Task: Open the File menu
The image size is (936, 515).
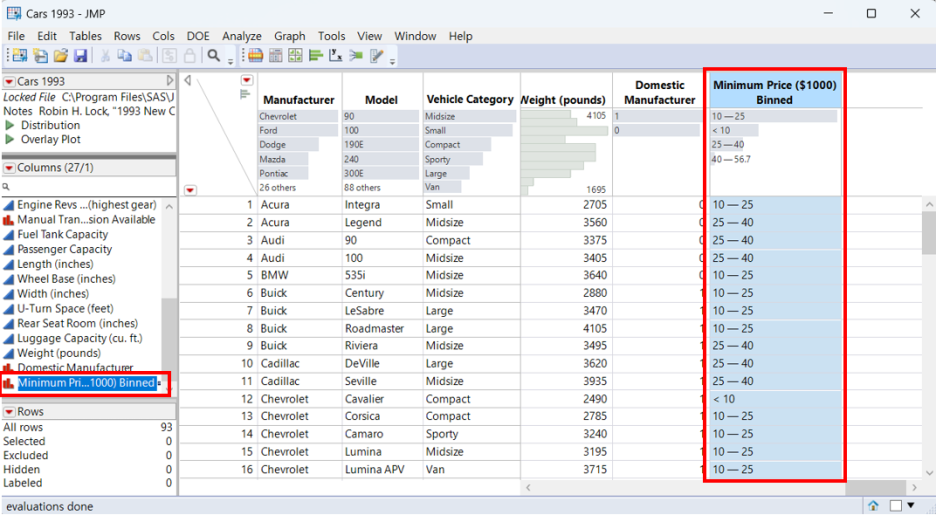Action: [16, 36]
